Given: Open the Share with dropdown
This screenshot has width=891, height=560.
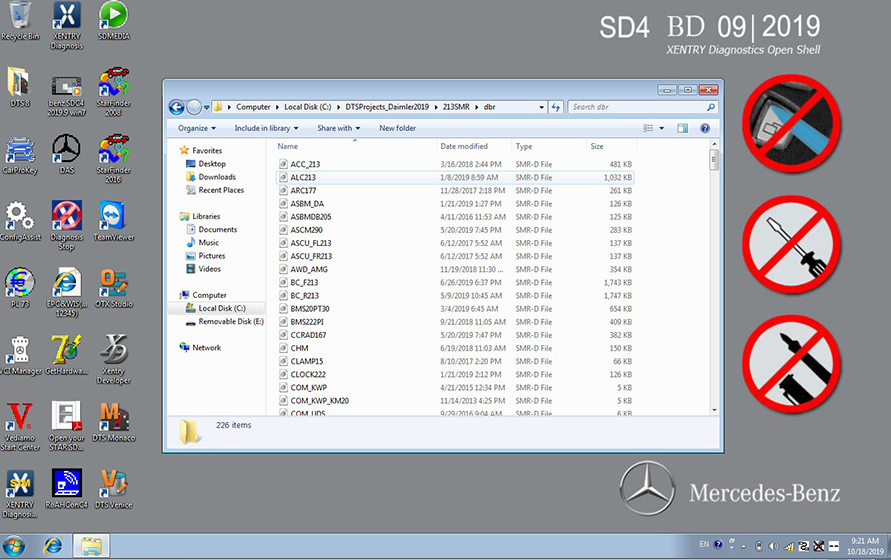Looking at the screenshot, I should [339, 128].
